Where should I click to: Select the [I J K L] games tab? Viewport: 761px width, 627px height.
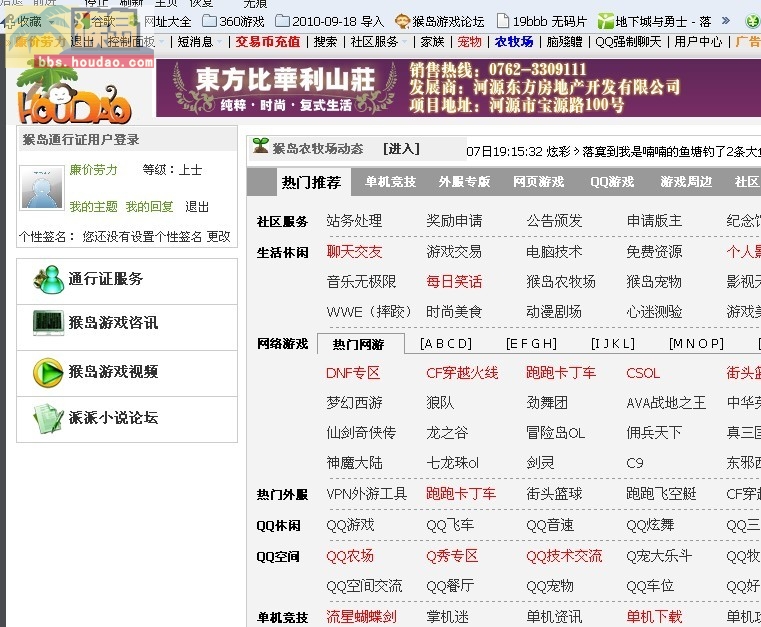(x=612, y=344)
